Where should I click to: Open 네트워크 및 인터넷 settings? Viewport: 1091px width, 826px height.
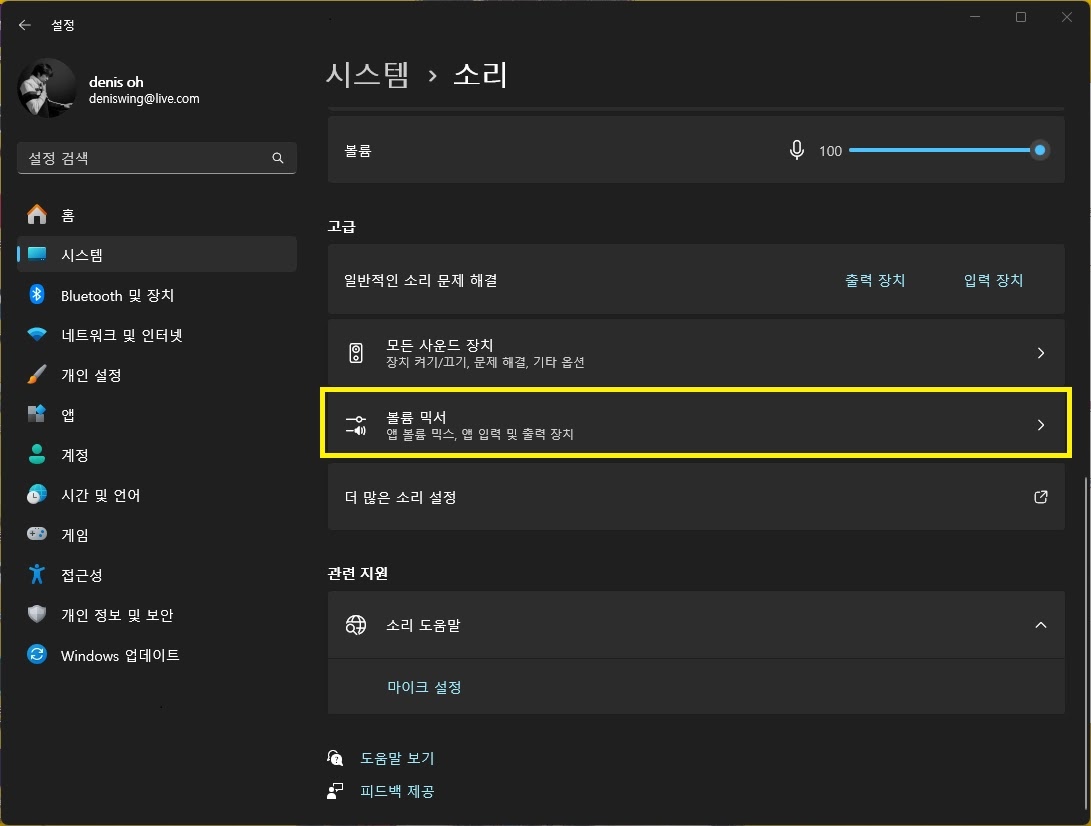pyautogui.click(x=157, y=335)
